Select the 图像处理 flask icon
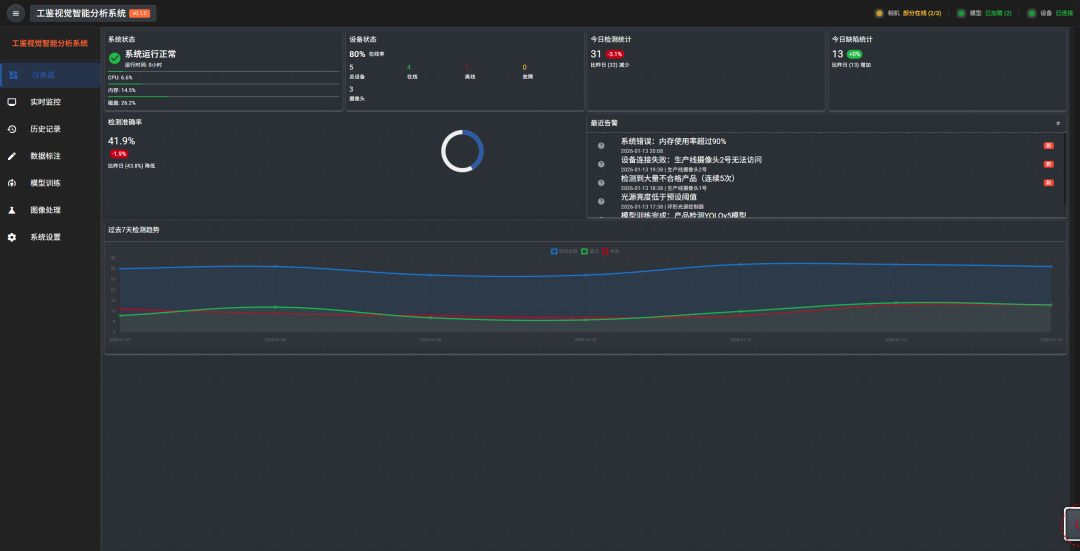This screenshot has width=1080, height=551. coord(12,210)
